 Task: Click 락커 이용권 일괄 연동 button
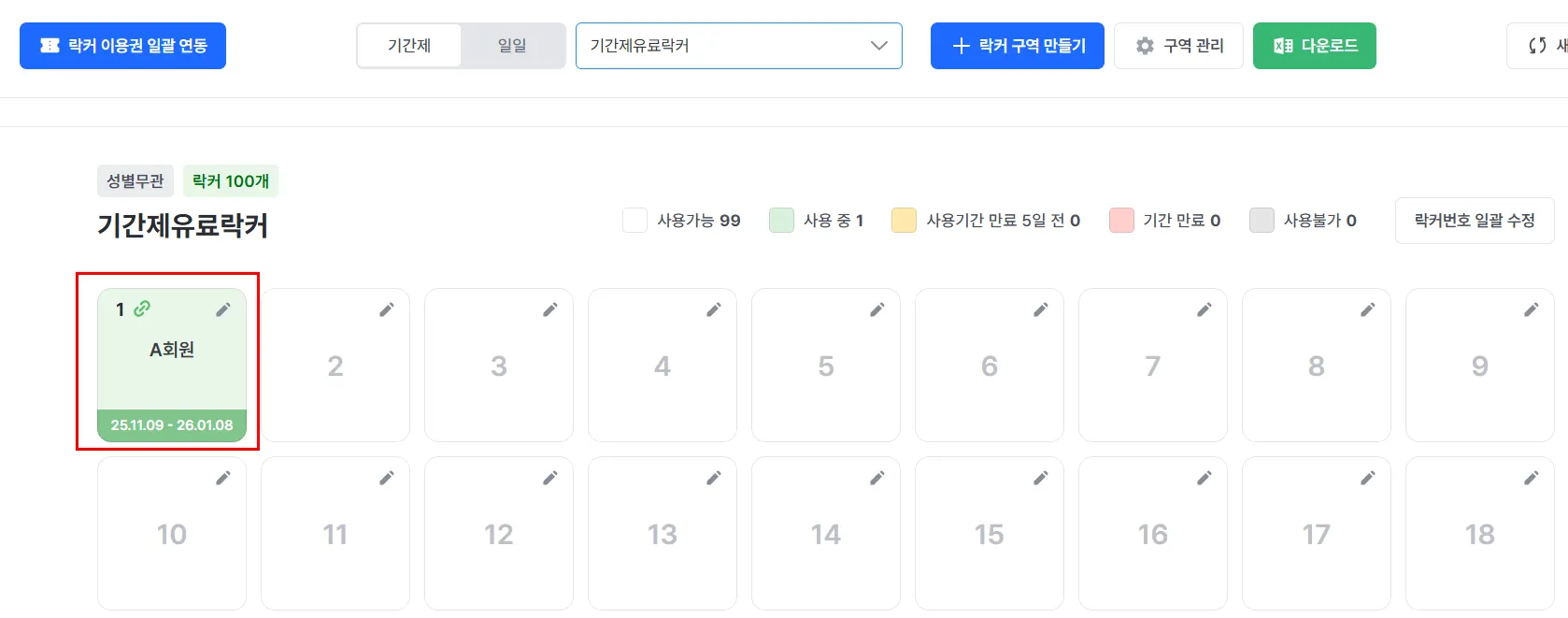tap(122, 46)
